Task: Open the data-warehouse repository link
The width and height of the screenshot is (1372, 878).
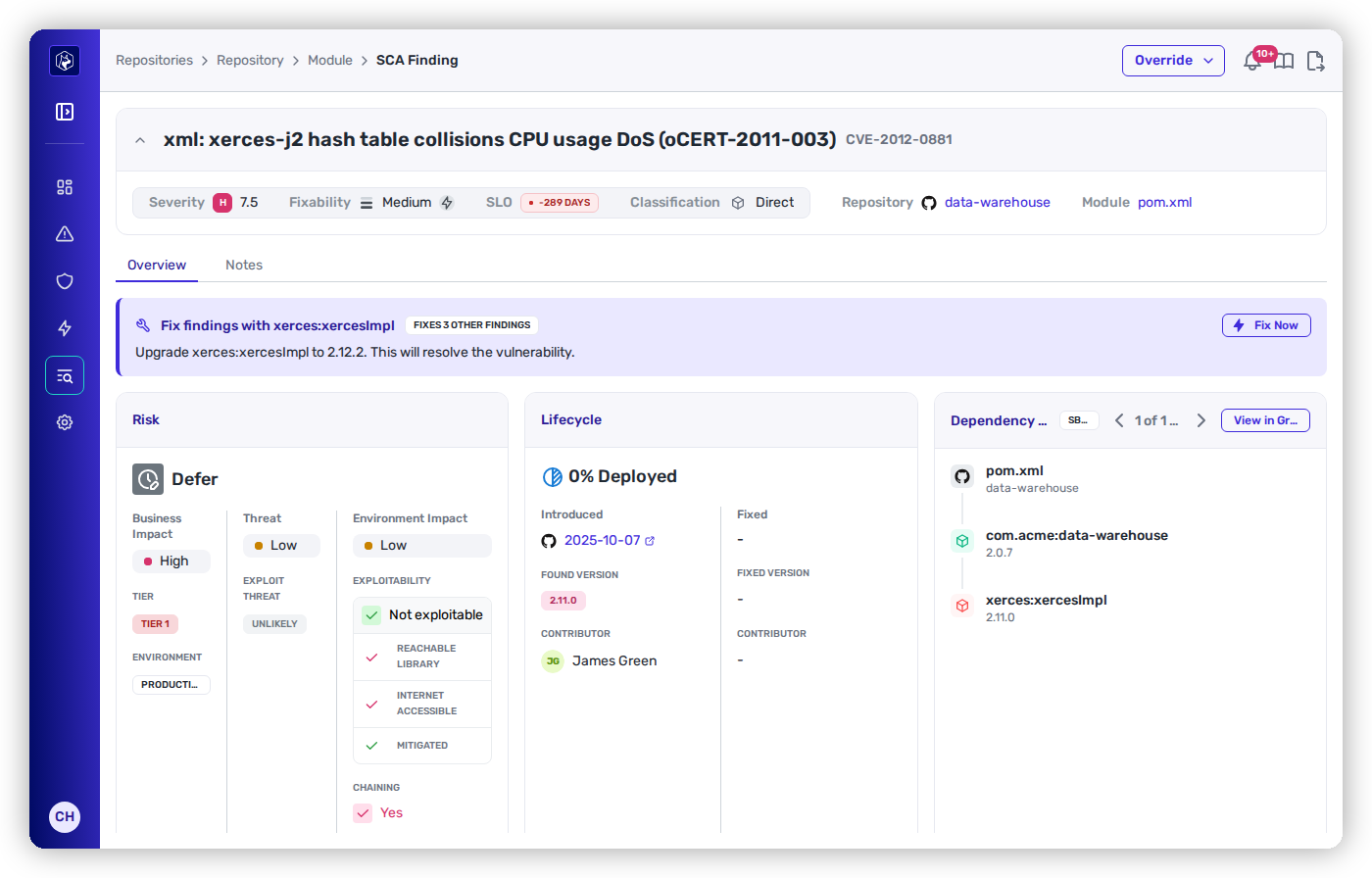Action: 998,203
